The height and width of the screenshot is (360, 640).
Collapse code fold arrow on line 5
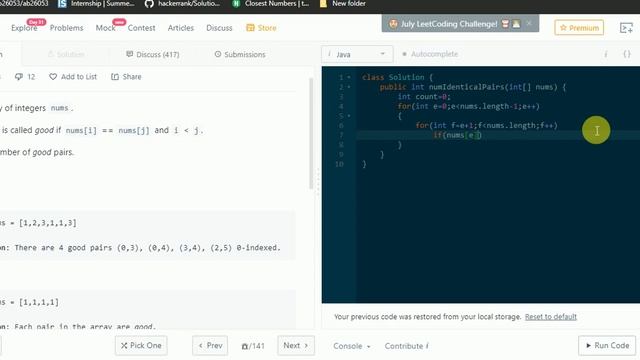click(x=349, y=116)
